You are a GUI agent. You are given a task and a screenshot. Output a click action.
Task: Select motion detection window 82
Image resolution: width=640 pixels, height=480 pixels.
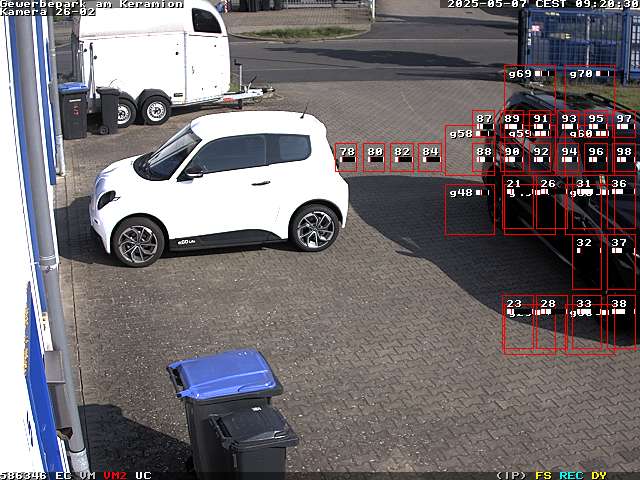click(x=402, y=157)
